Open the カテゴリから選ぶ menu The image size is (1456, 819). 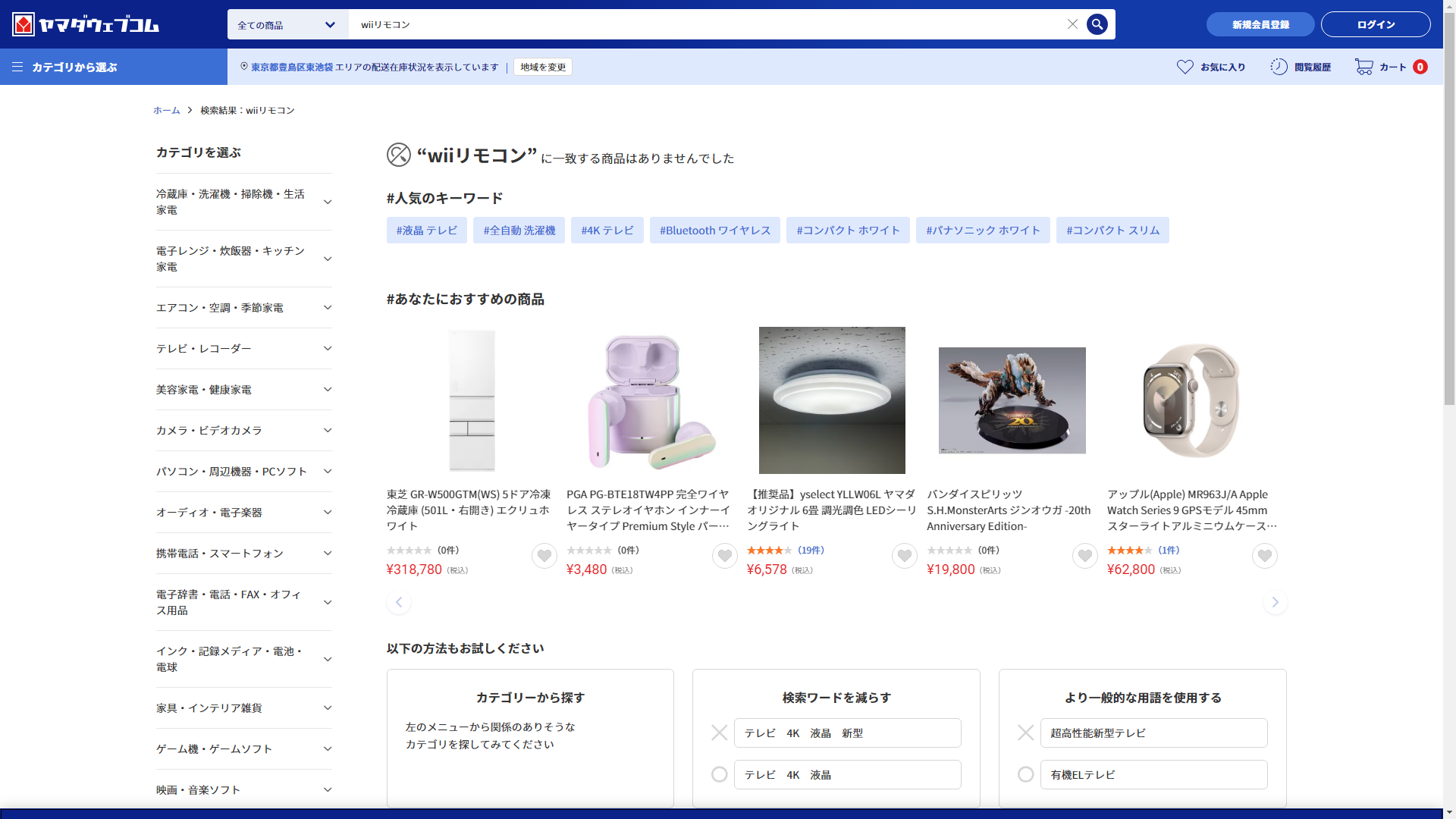click(x=65, y=67)
